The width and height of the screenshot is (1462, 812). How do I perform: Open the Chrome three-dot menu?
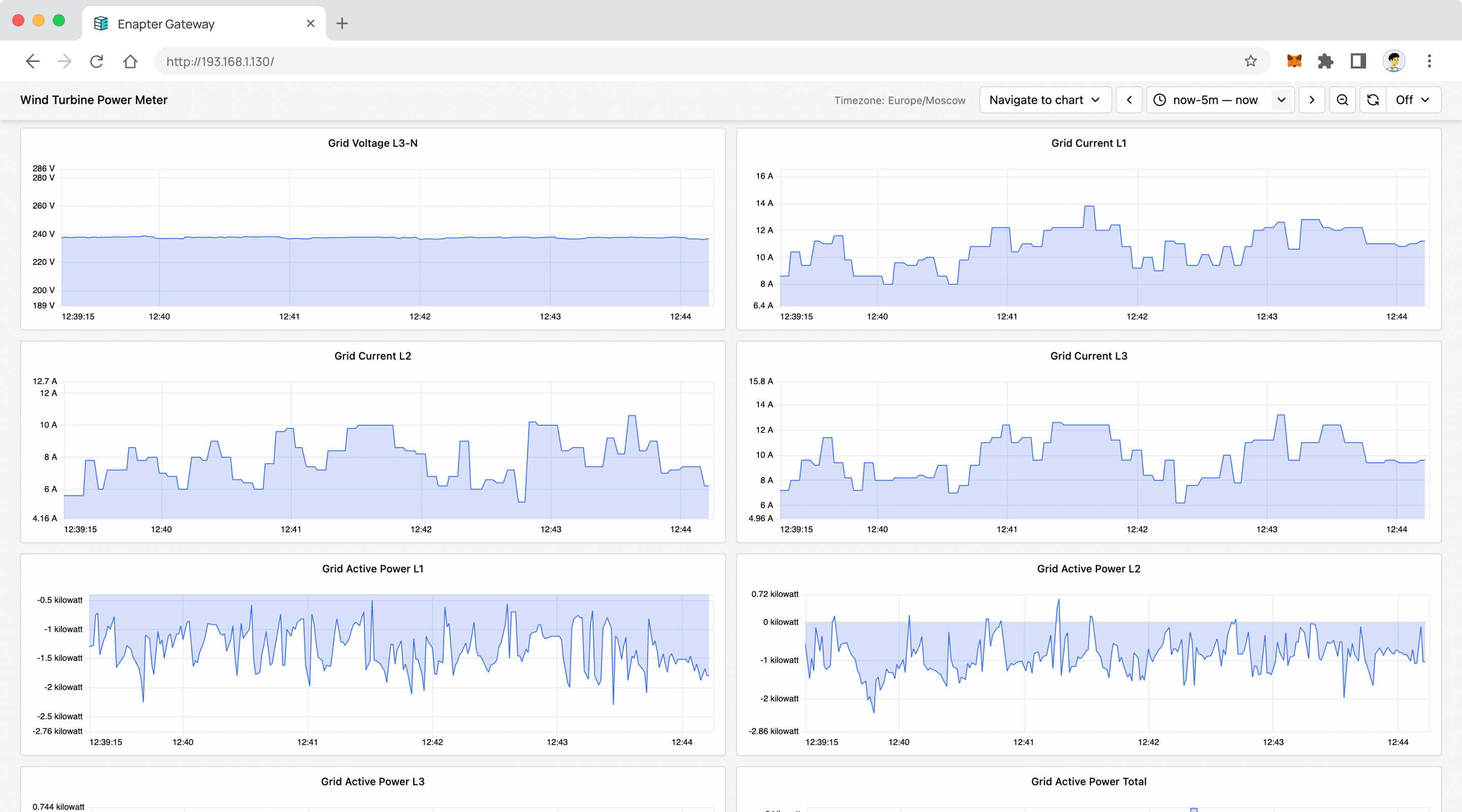[x=1429, y=61]
